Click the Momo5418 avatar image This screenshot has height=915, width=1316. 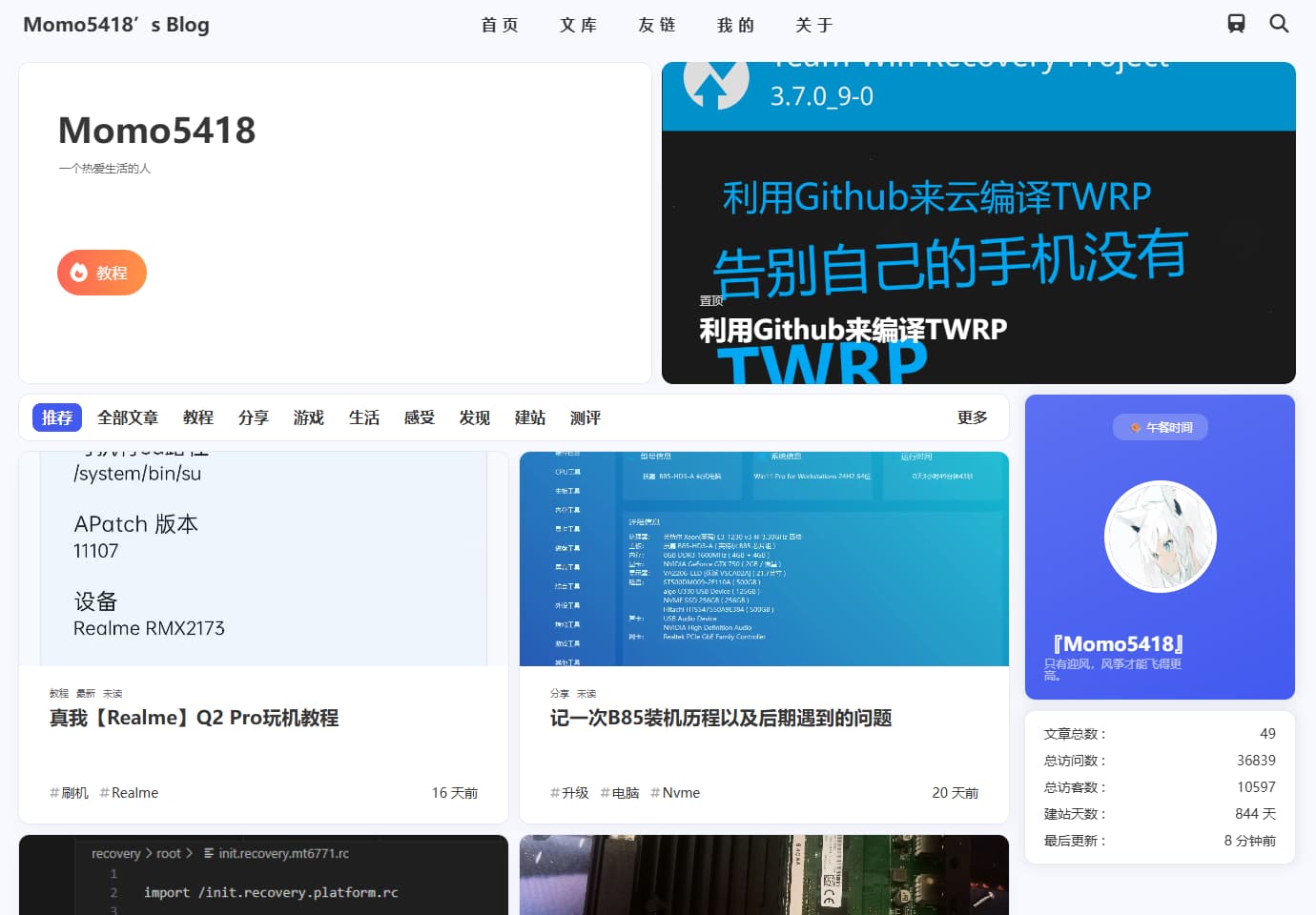tap(1160, 537)
